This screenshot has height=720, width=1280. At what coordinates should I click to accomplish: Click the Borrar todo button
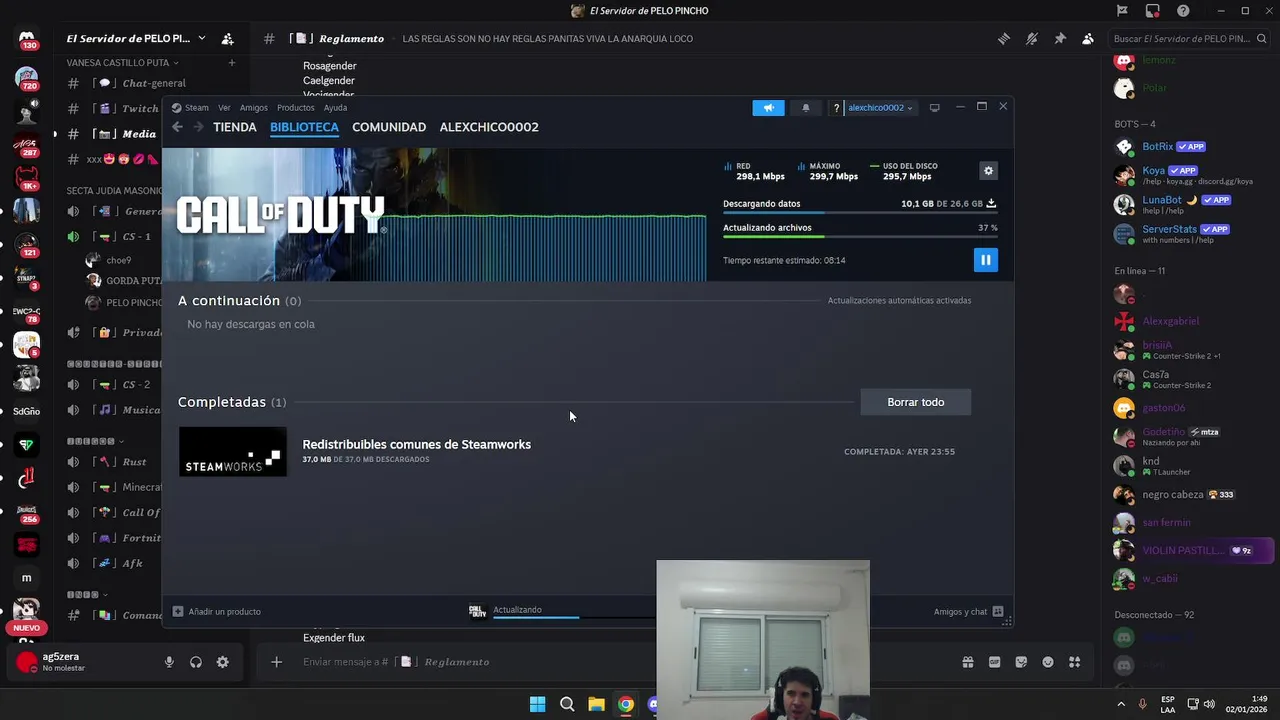click(x=915, y=402)
